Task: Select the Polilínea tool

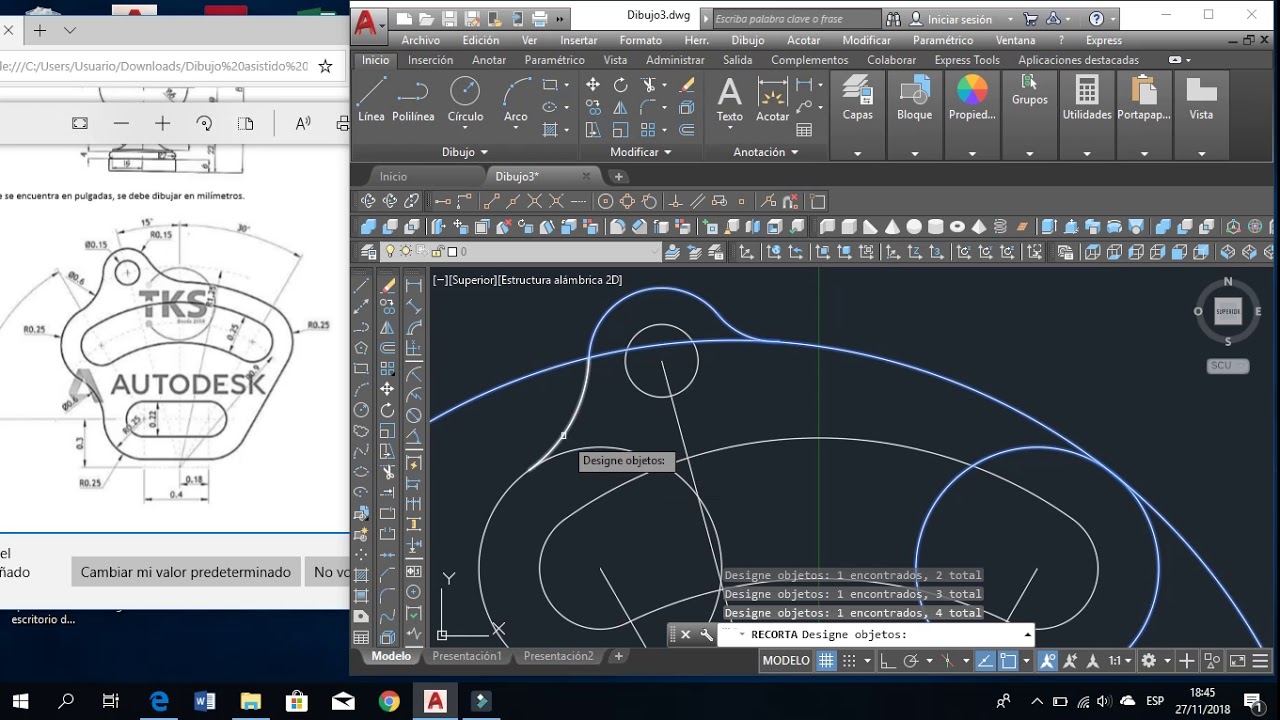Action: pos(413,100)
